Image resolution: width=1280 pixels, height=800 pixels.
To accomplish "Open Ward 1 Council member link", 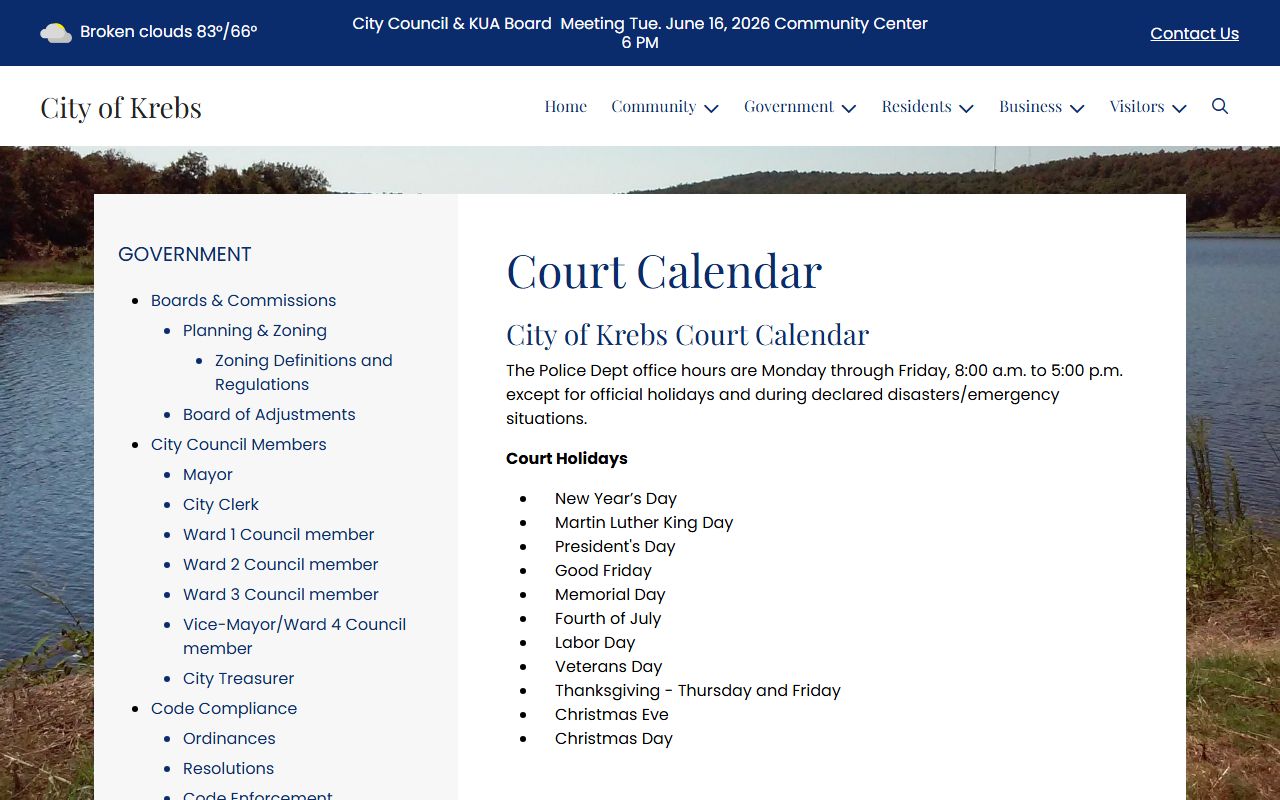I will coord(279,534).
